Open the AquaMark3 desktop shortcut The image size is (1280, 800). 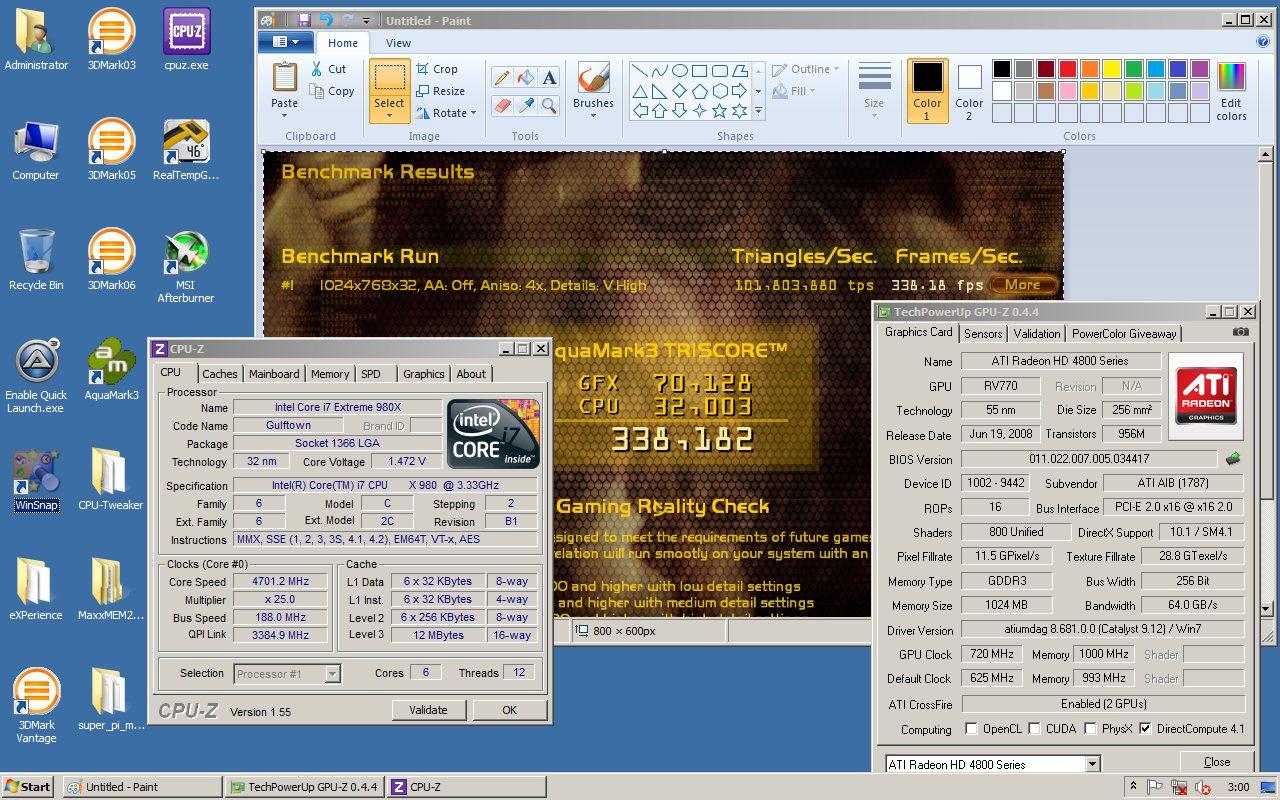pyautogui.click(x=112, y=370)
